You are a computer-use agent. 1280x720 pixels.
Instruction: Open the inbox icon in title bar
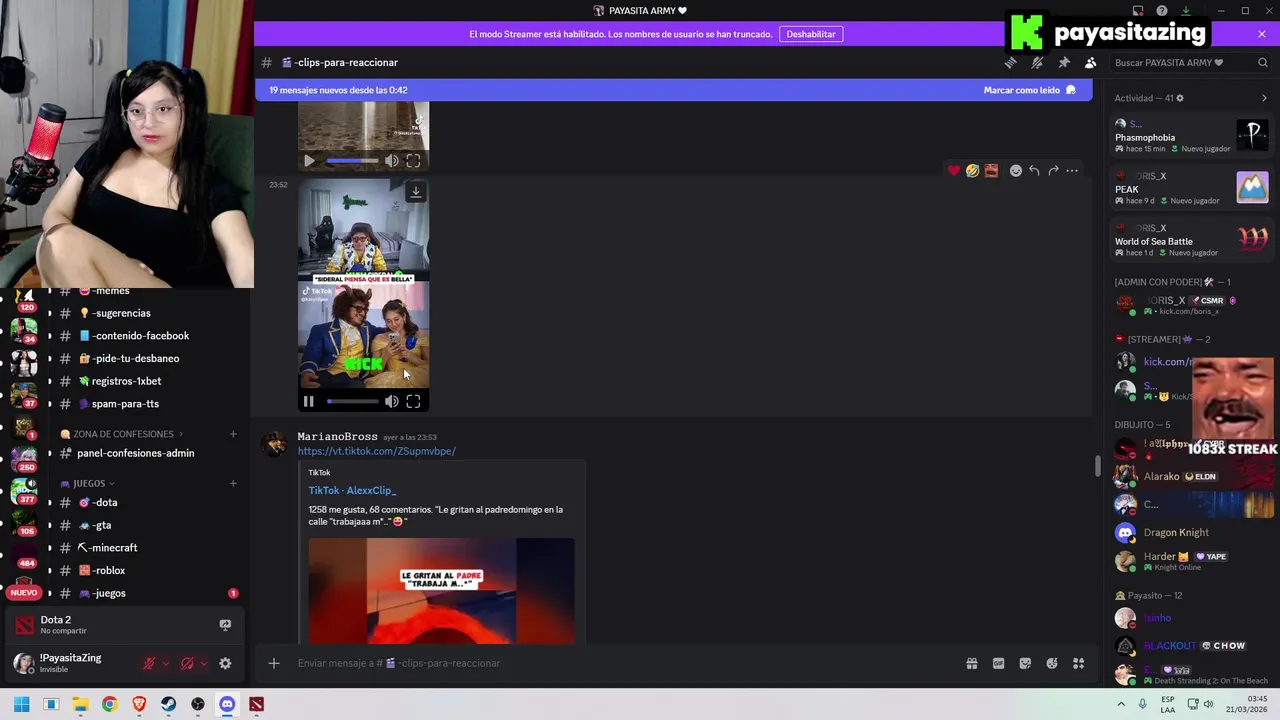point(1138,11)
